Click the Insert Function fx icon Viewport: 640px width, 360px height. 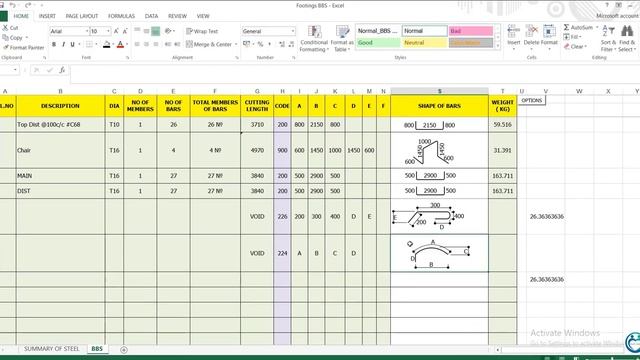[62, 70]
